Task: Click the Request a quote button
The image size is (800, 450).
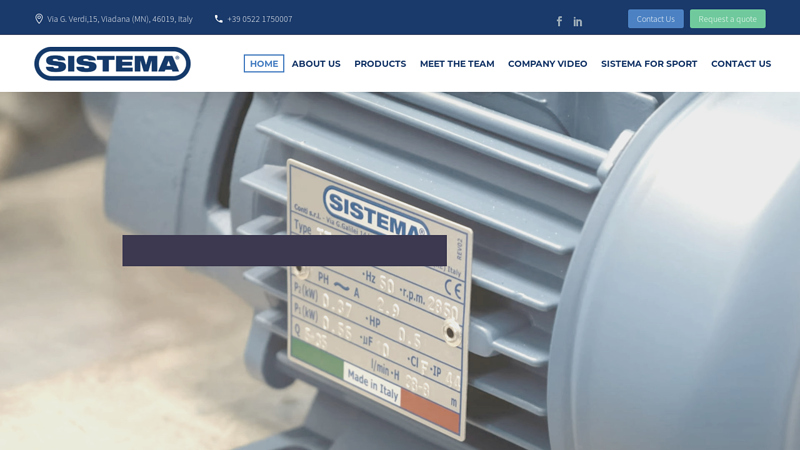Action: coord(728,19)
